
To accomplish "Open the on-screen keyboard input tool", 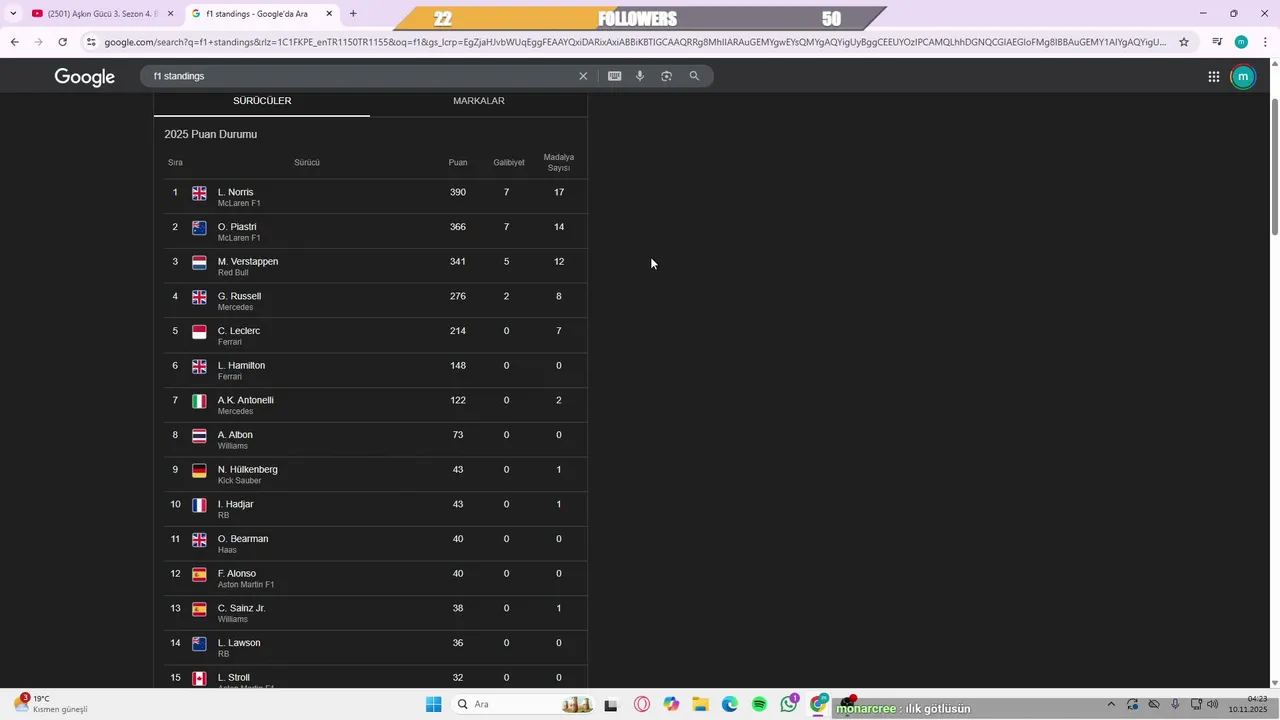I will (614, 76).
